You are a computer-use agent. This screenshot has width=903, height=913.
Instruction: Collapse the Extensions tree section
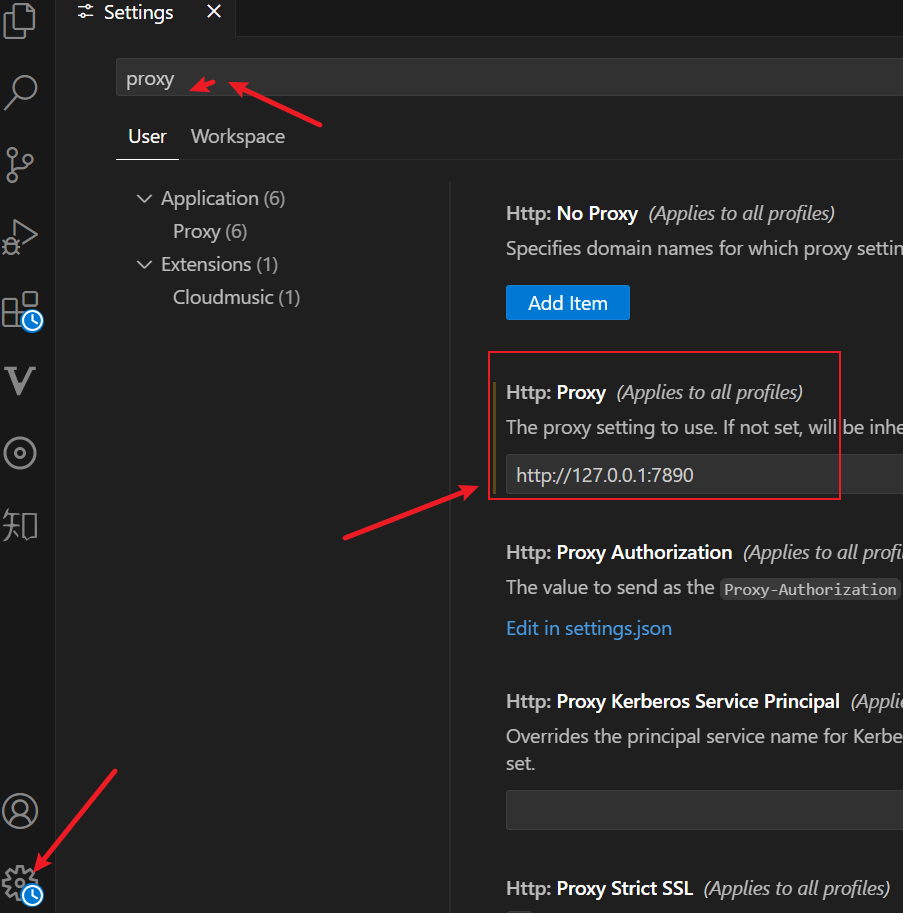click(145, 265)
